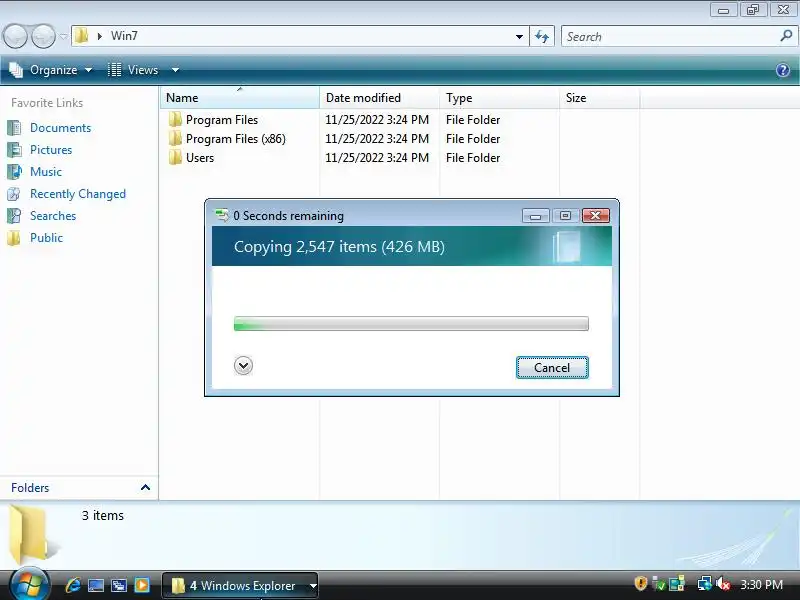Click the muted volume tray icon
This screenshot has height=600, width=800.
723,584
